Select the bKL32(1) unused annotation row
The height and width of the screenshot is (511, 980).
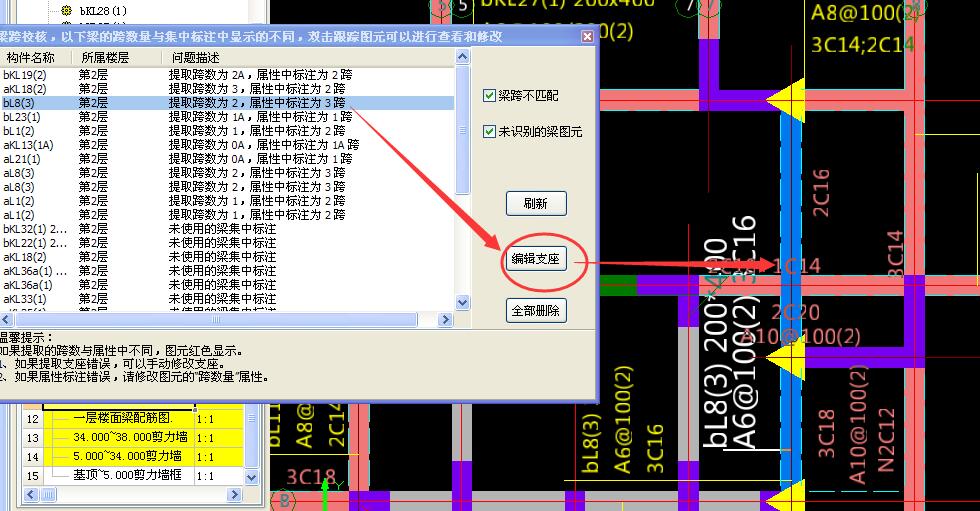228,229
